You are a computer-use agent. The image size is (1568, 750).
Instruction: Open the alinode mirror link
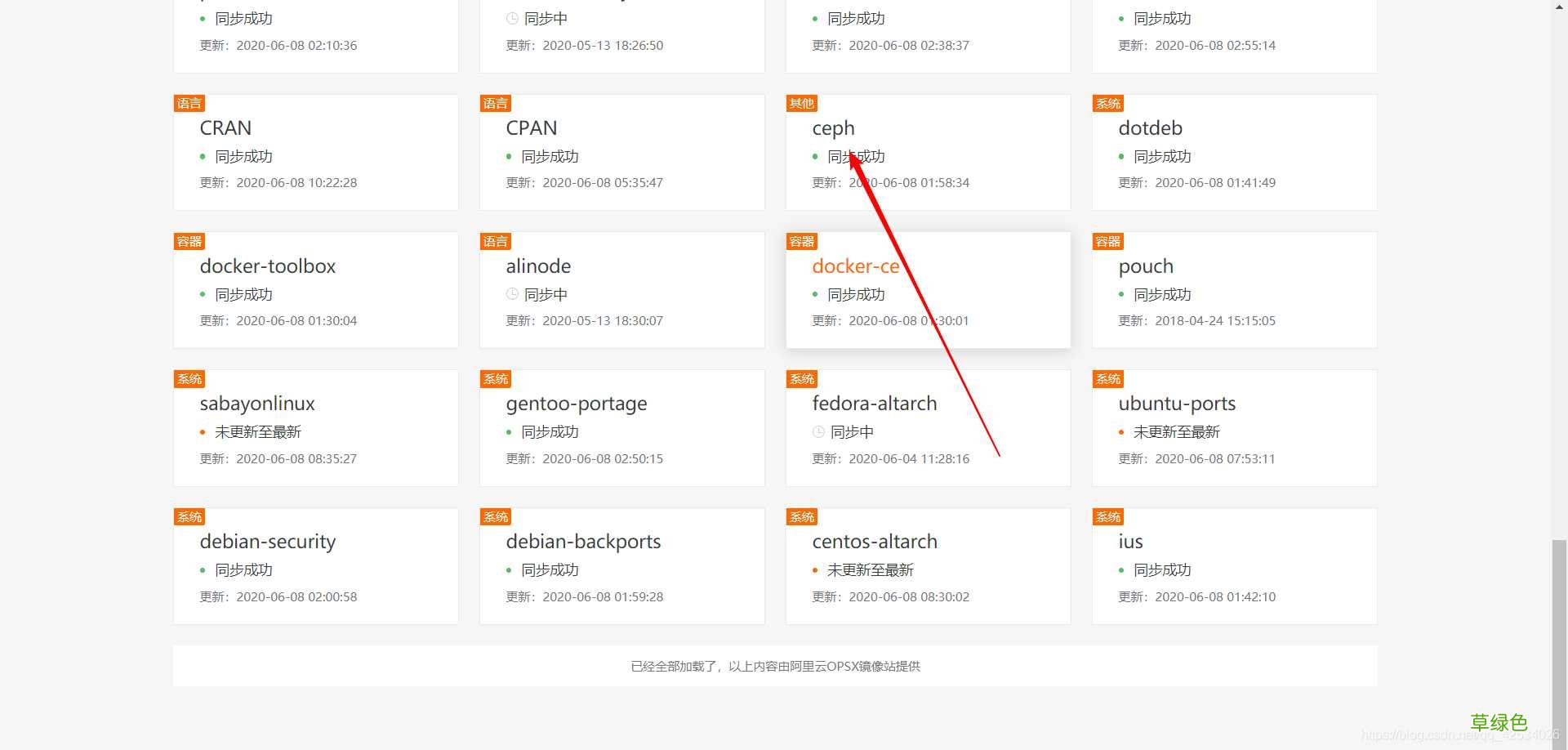pos(538,266)
